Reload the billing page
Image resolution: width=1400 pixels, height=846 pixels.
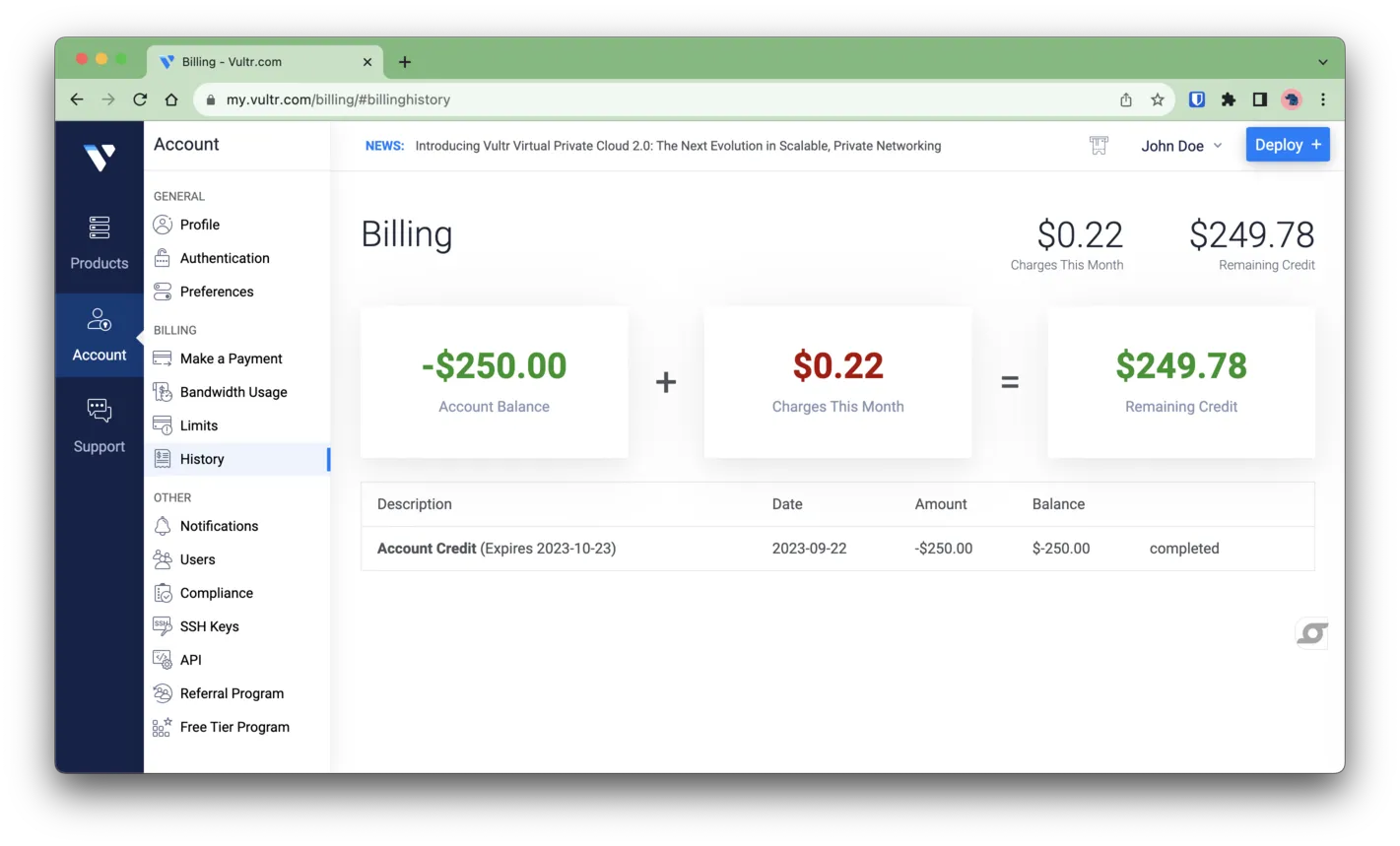coord(140,99)
